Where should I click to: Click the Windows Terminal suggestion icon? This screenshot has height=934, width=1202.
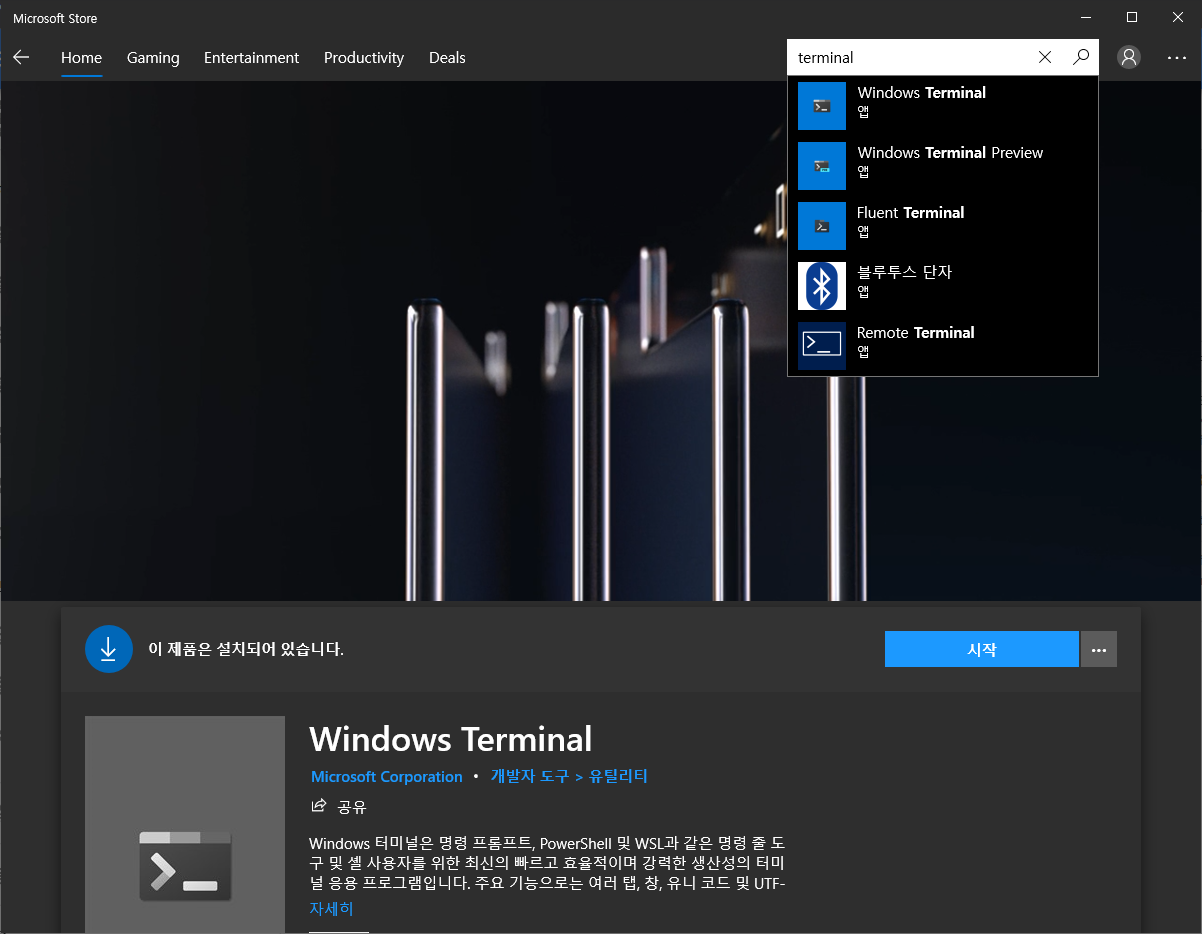tap(822, 106)
